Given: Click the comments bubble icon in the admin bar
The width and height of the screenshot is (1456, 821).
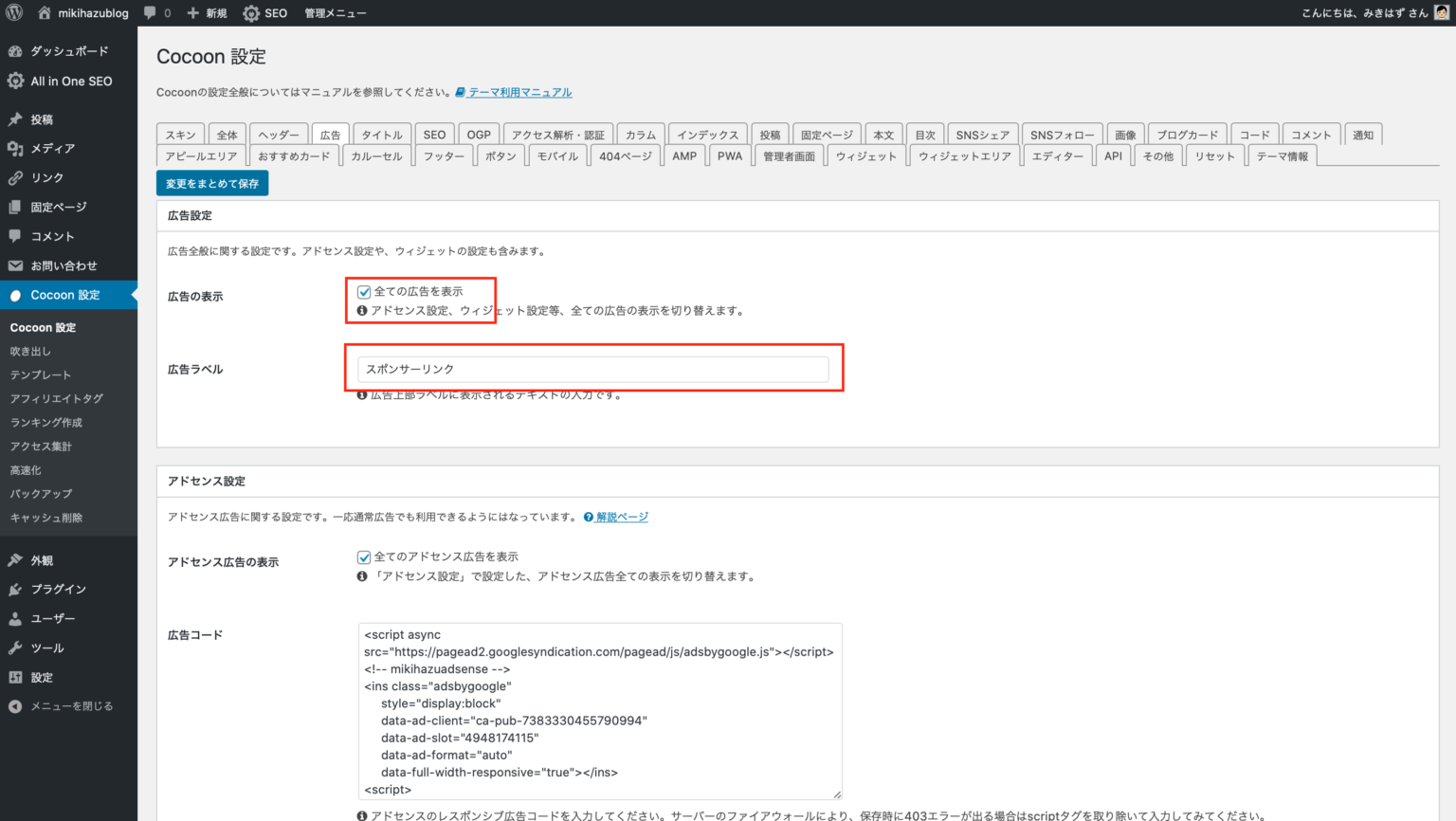Looking at the screenshot, I should coord(151,12).
